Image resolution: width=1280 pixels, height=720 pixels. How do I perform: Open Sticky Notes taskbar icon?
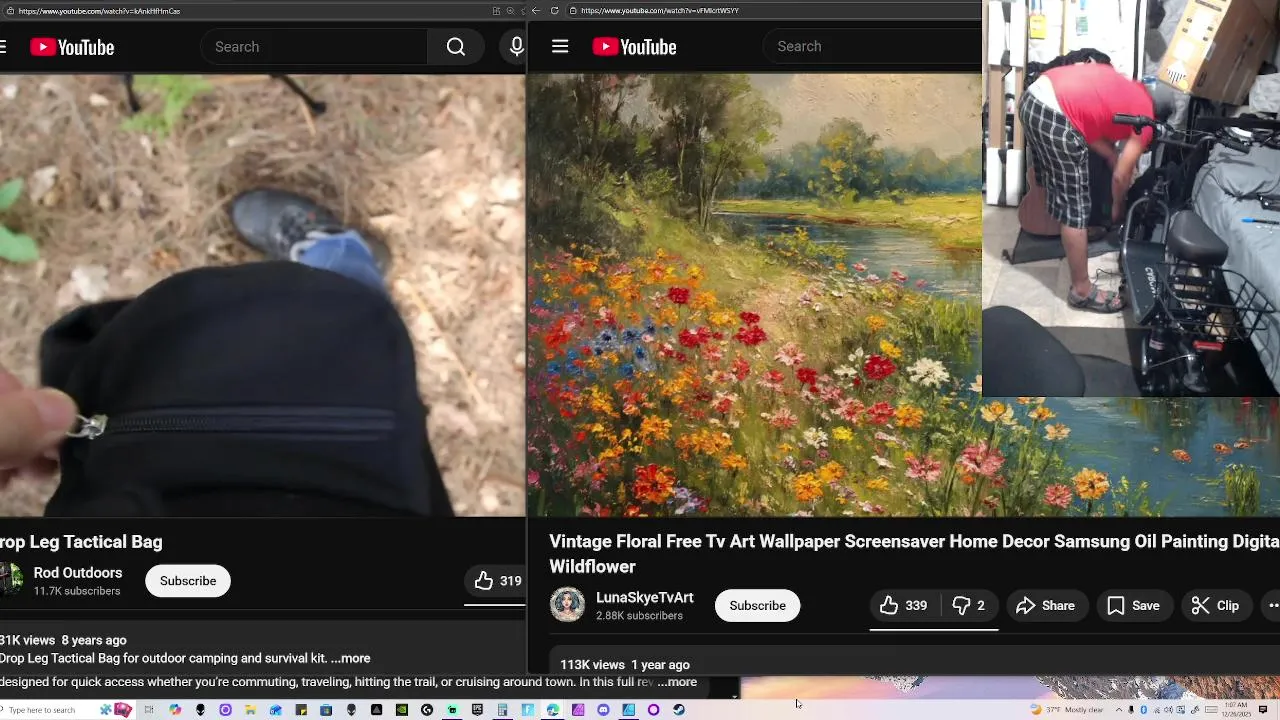pyautogui.click(x=301, y=710)
